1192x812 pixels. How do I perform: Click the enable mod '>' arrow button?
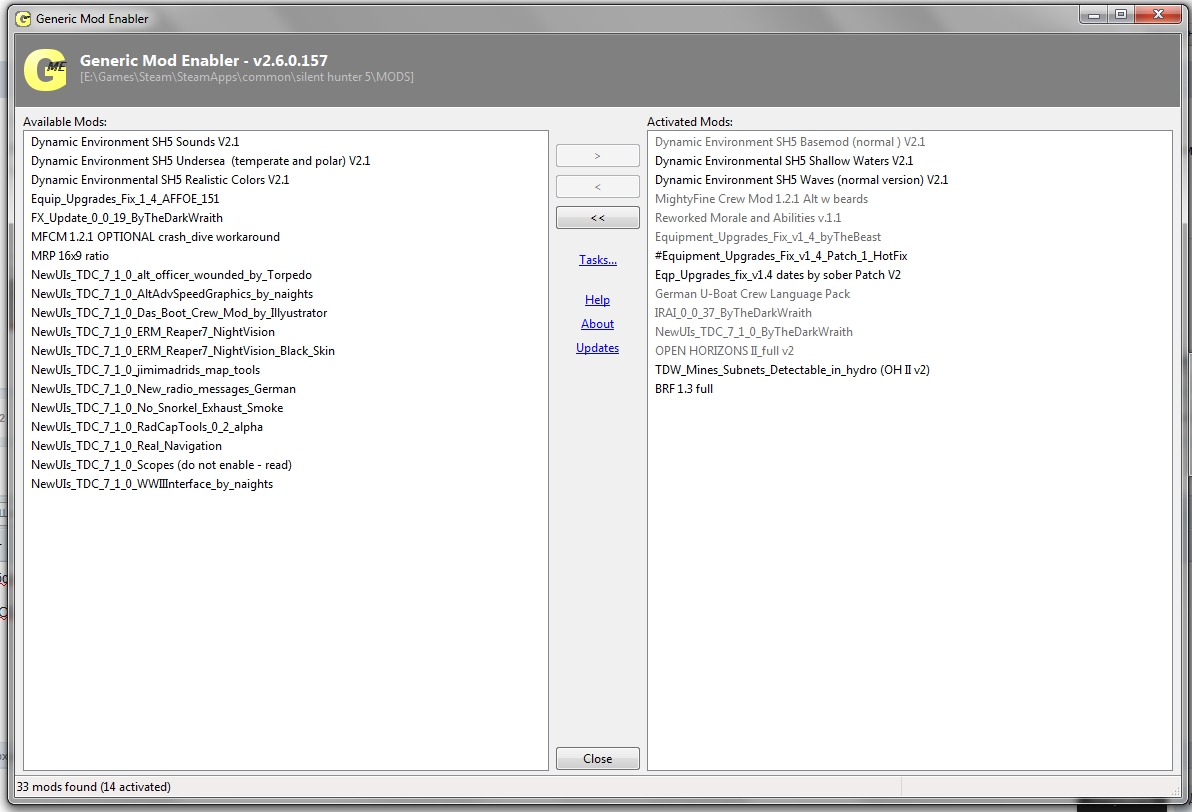(x=598, y=156)
